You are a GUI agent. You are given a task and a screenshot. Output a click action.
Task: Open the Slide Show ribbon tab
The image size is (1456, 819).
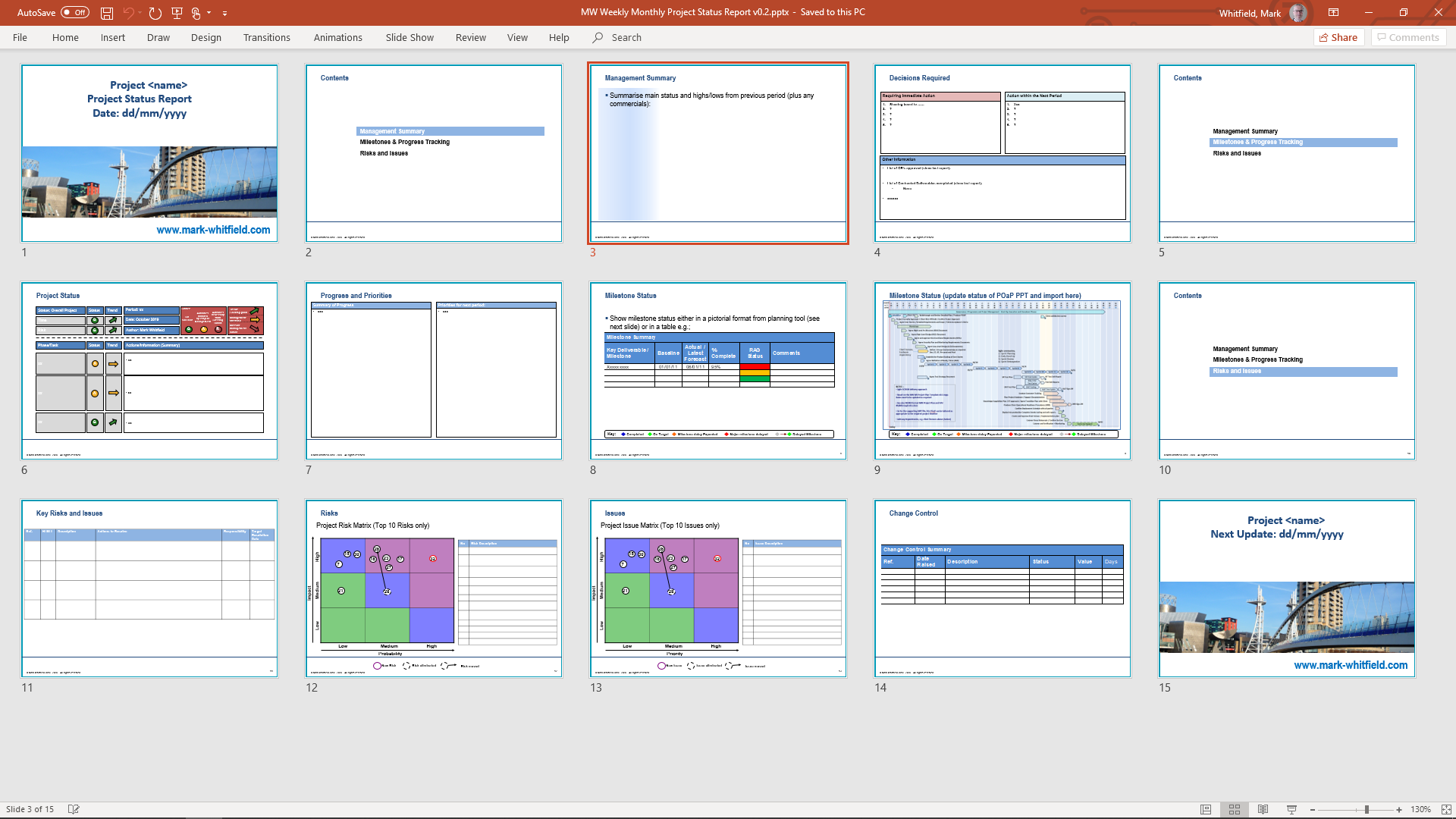pos(409,37)
